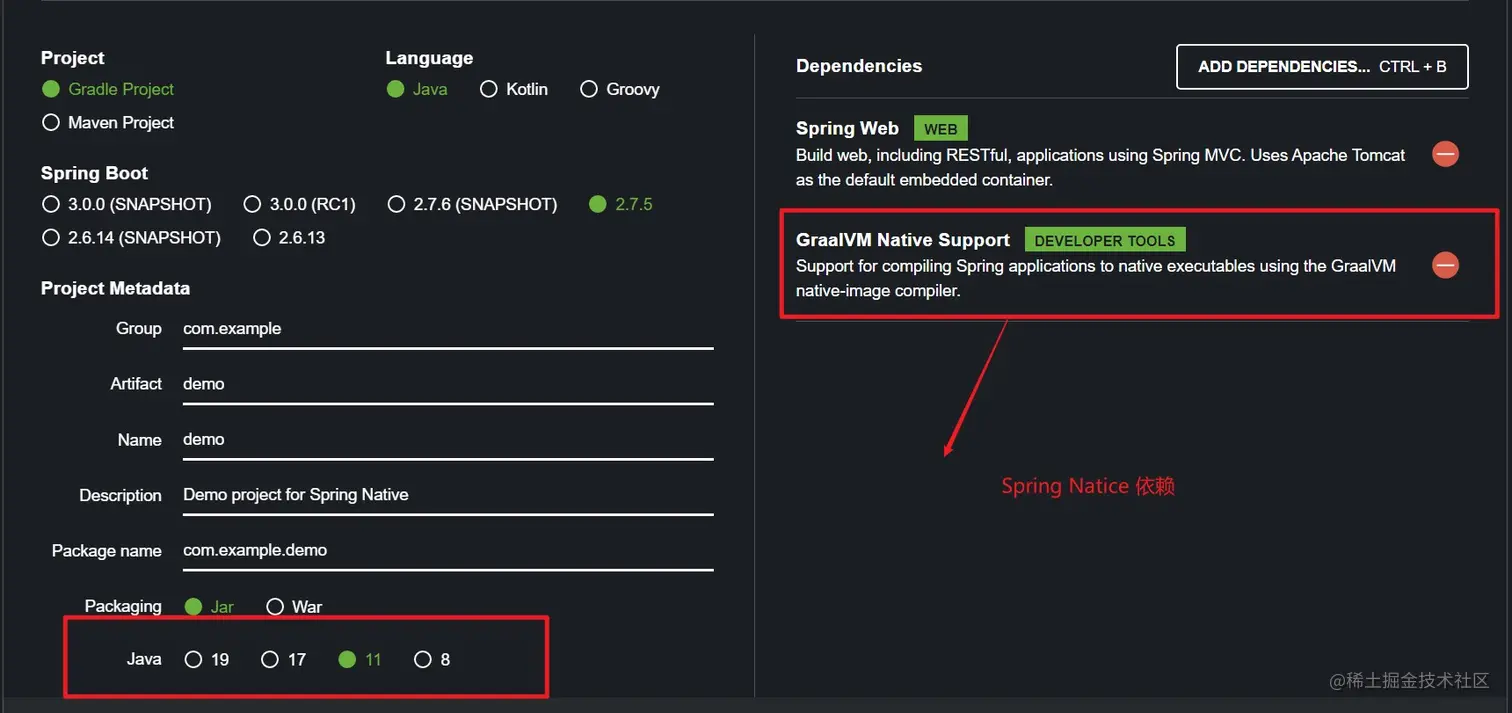Click the Spring Web dependency title
Screen dimensions: 1512x713
(847, 128)
